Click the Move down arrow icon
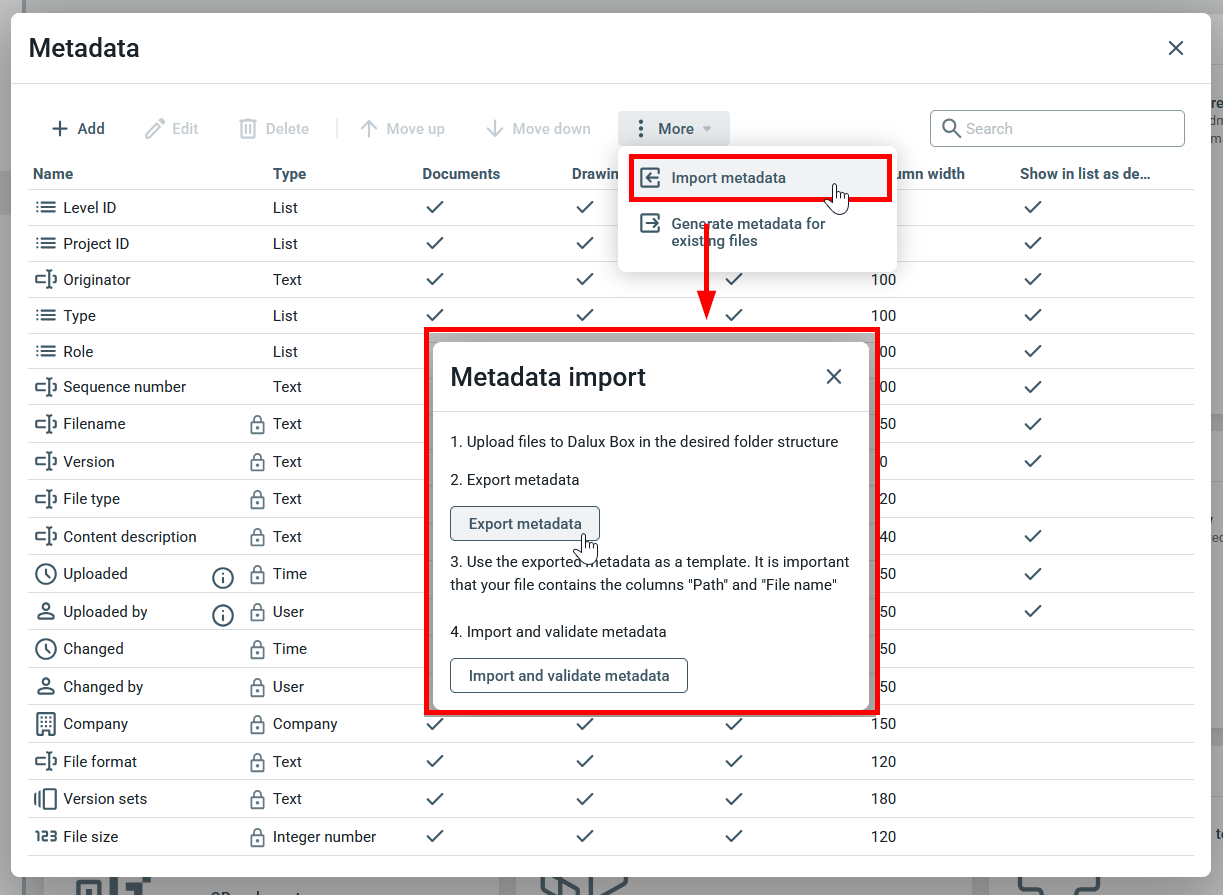 point(494,129)
